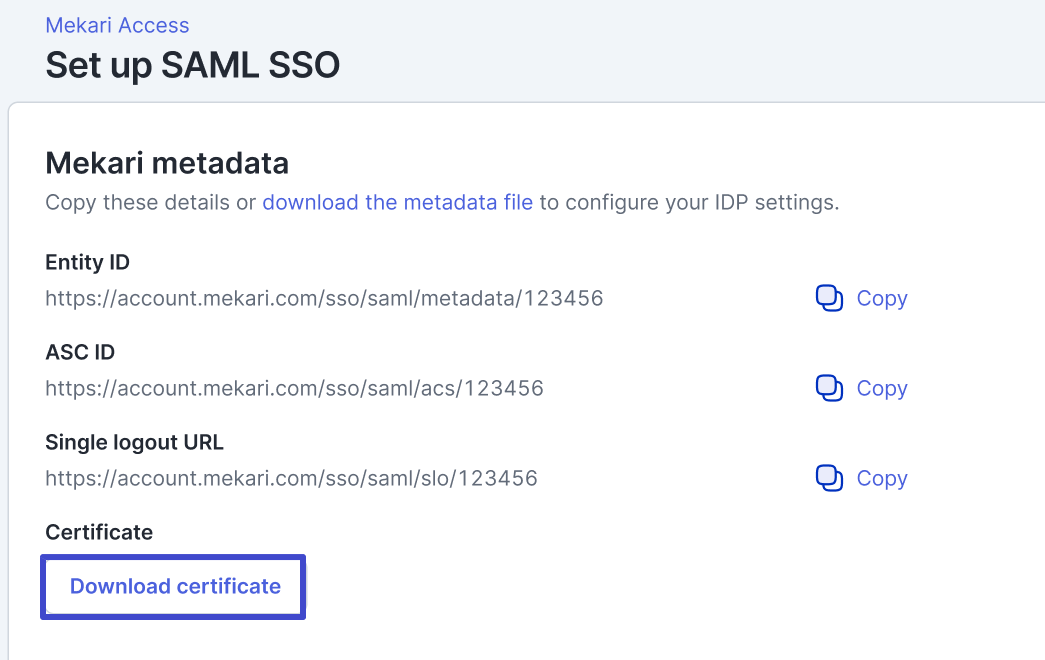
Task: Click the Set up SAML SSO page title
Action: pyautogui.click(x=193, y=66)
